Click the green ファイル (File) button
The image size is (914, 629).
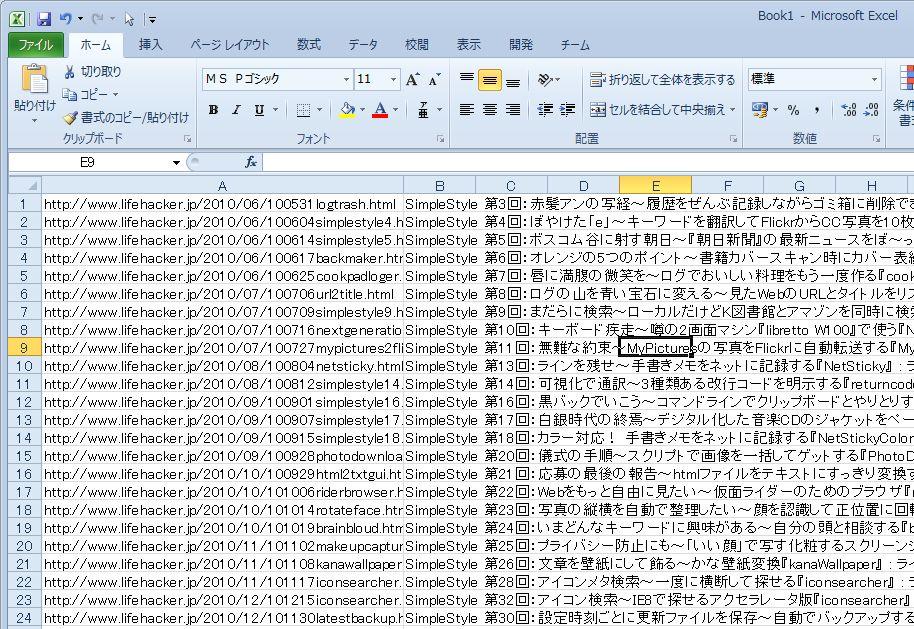(36, 45)
